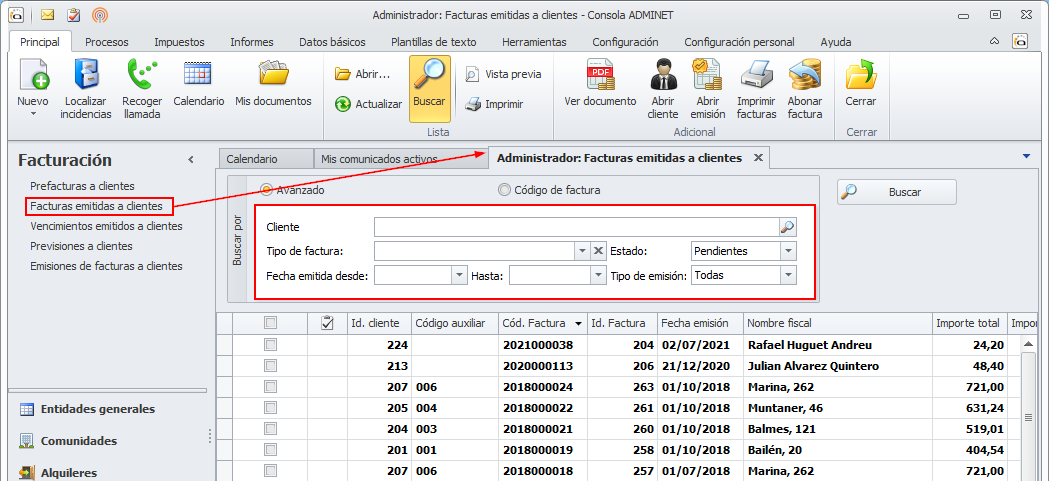Toggle the header select-all checkbox

270,323
